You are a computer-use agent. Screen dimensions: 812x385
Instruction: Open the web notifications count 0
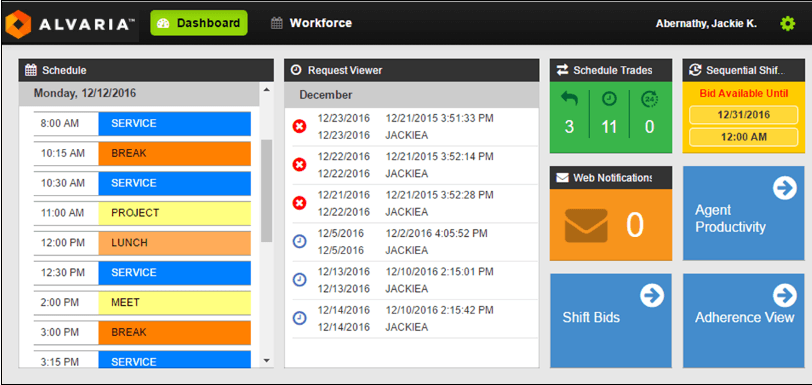click(x=635, y=225)
